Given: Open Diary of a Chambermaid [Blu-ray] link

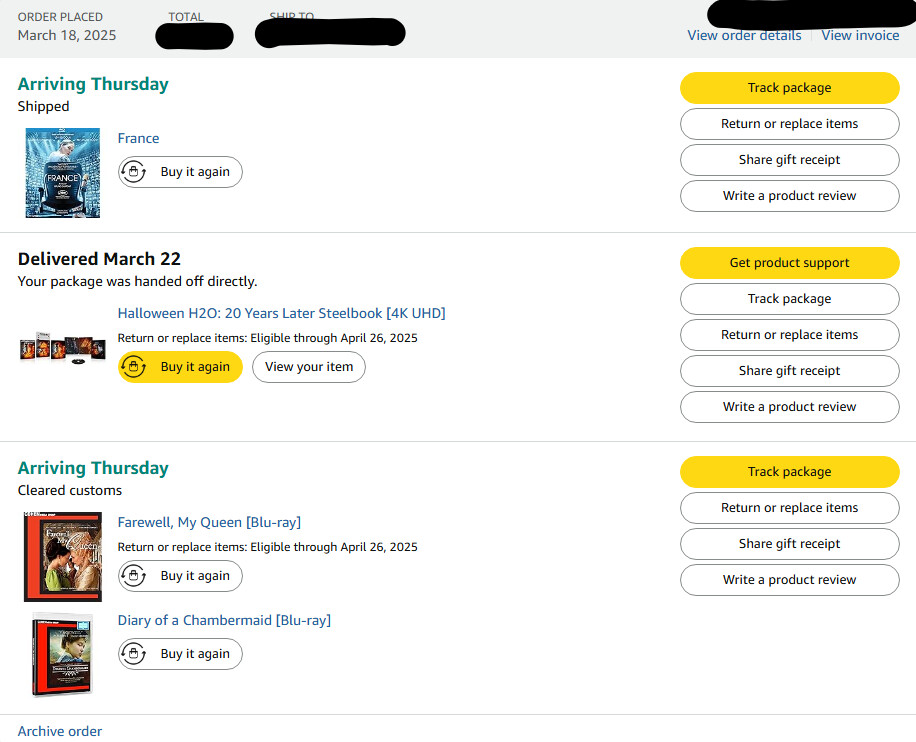Looking at the screenshot, I should [x=224, y=620].
